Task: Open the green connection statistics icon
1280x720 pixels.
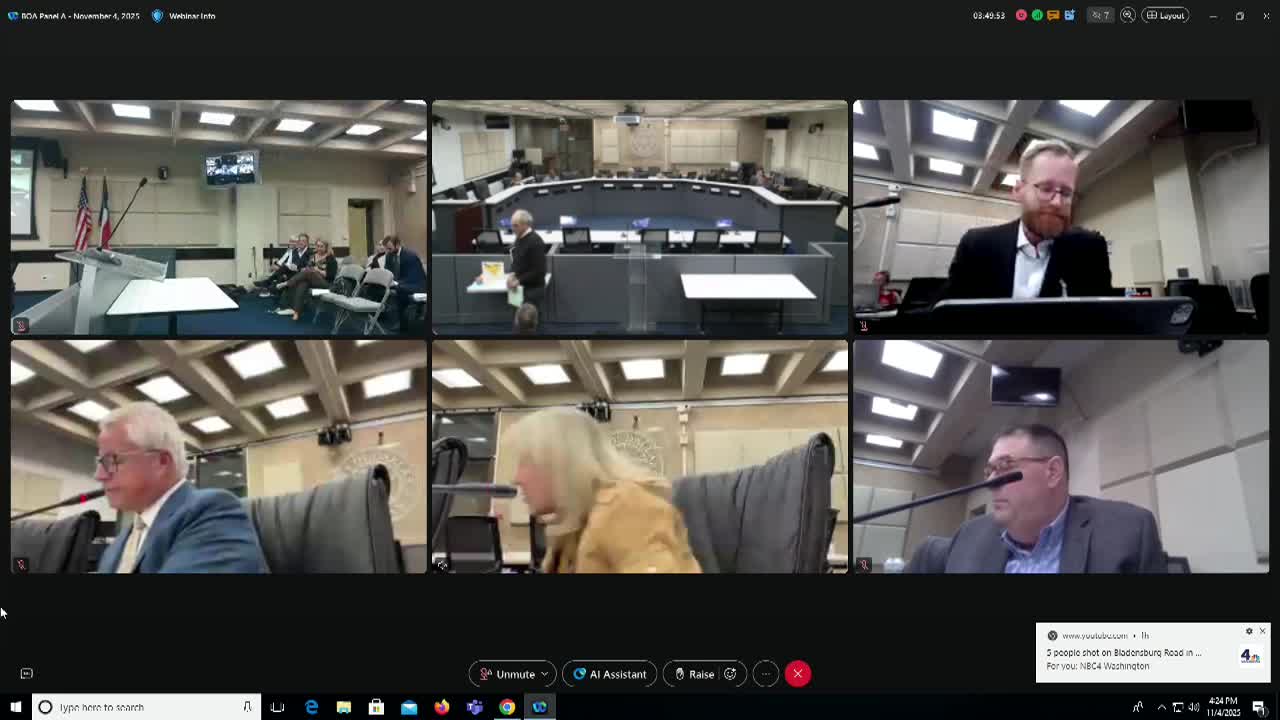Action: pos(1037,16)
